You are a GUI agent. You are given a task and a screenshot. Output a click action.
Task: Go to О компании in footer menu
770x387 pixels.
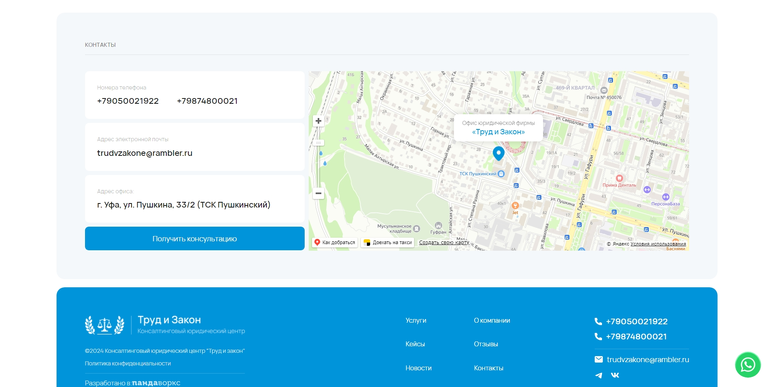pyautogui.click(x=492, y=320)
